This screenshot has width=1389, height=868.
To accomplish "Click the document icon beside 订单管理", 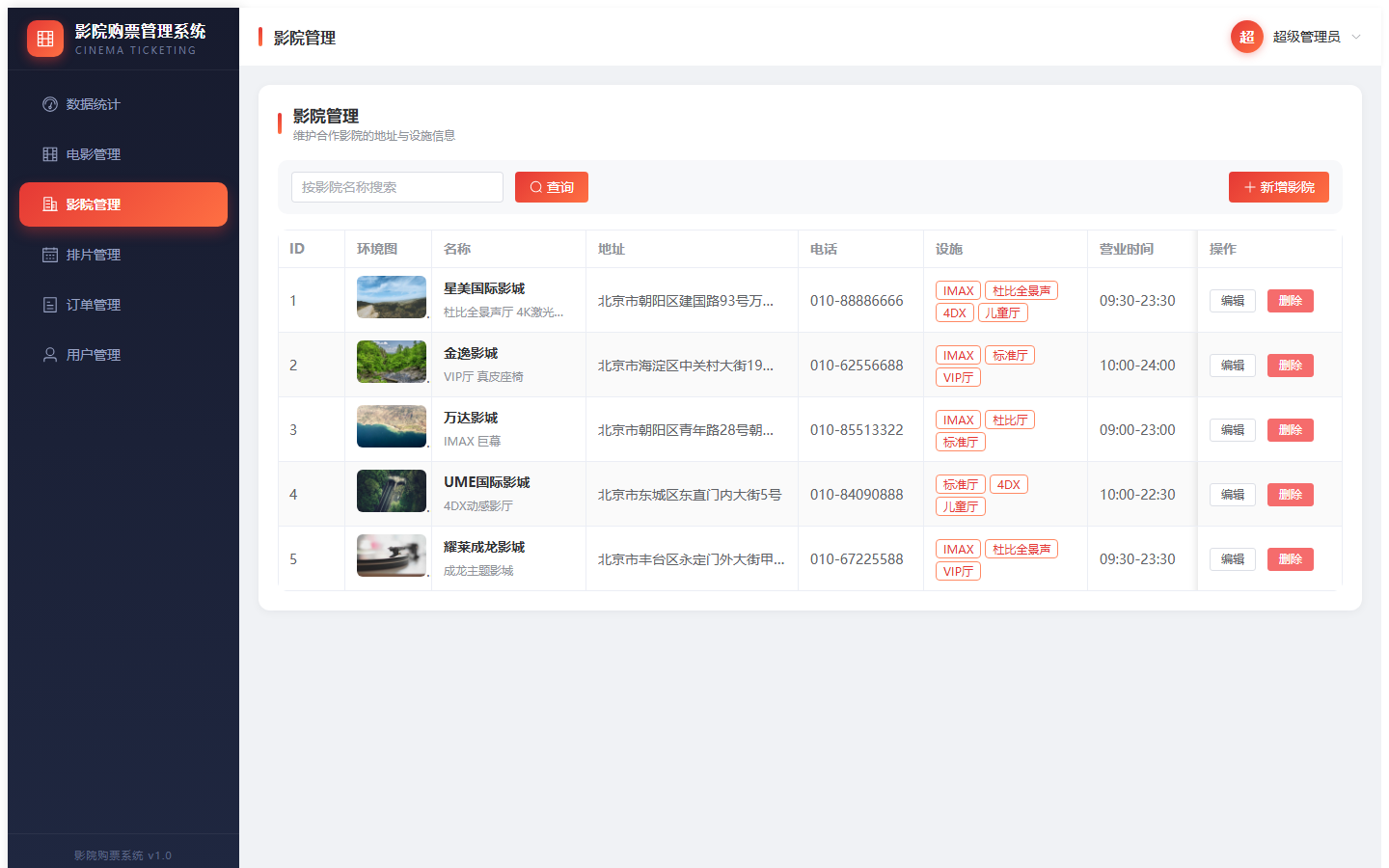I will pos(50,305).
